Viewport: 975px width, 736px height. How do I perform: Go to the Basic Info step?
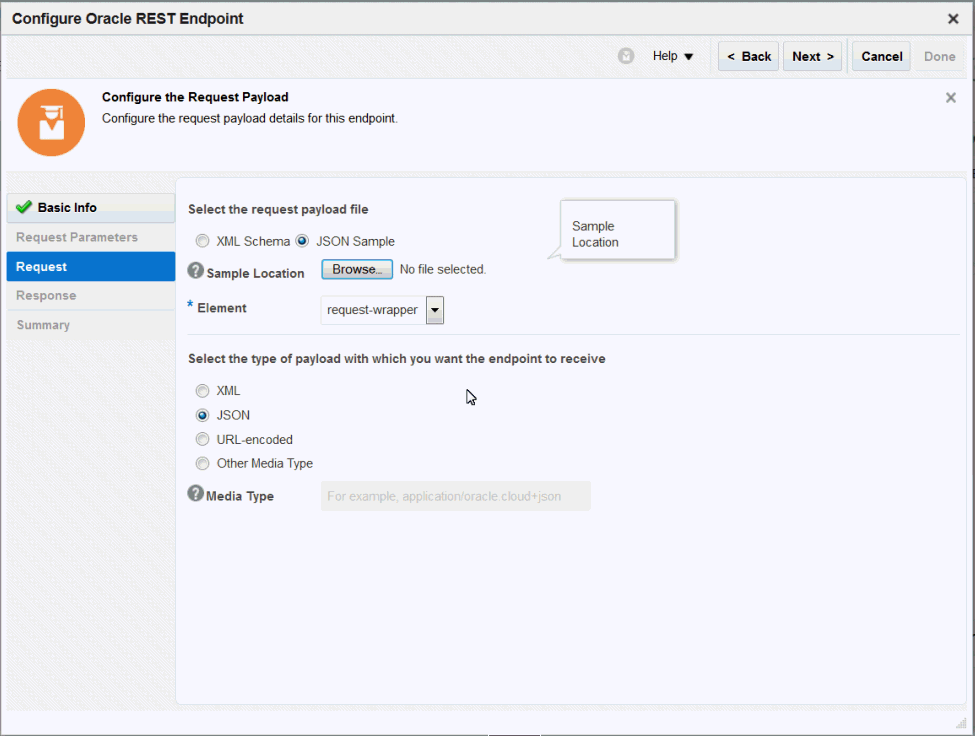[x=91, y=208]
